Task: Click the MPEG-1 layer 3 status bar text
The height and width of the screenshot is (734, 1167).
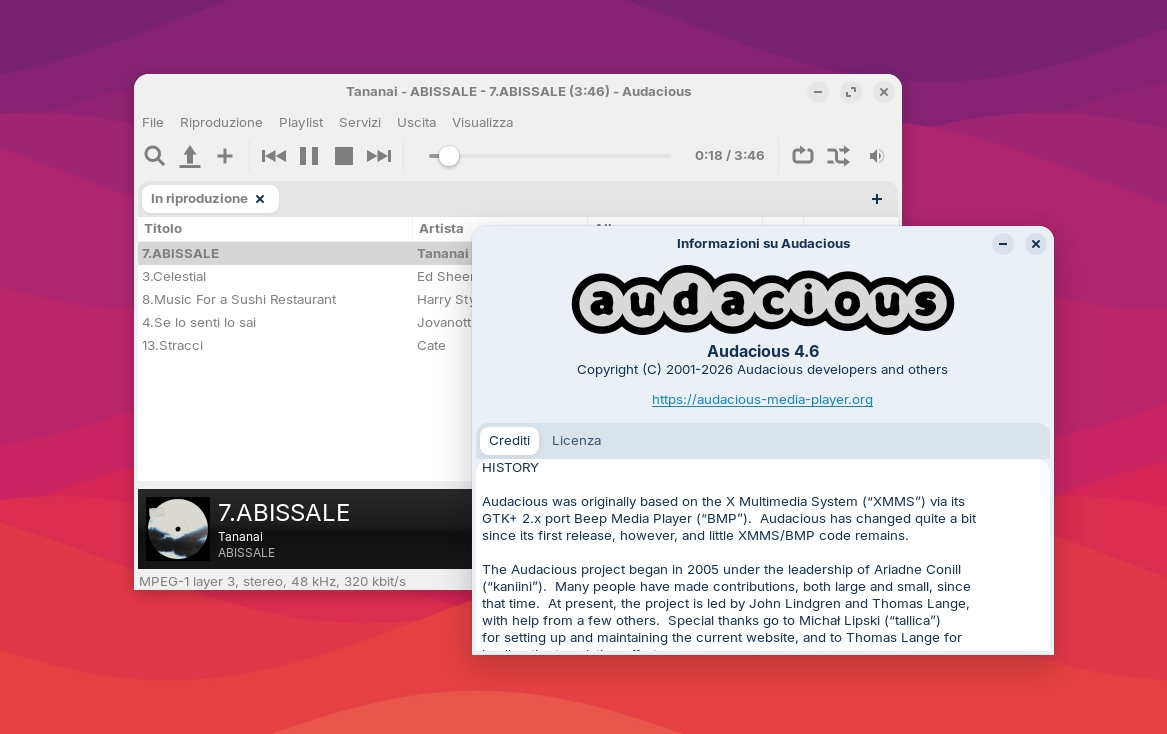Action: pyautogui.click(x=272, y=581)
